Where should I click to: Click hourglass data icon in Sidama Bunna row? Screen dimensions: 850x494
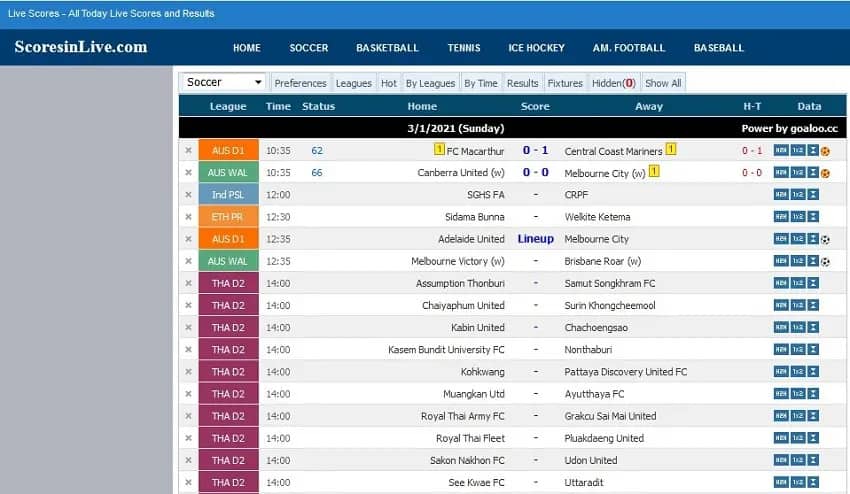pyautogui.click(x=813, y=217)
